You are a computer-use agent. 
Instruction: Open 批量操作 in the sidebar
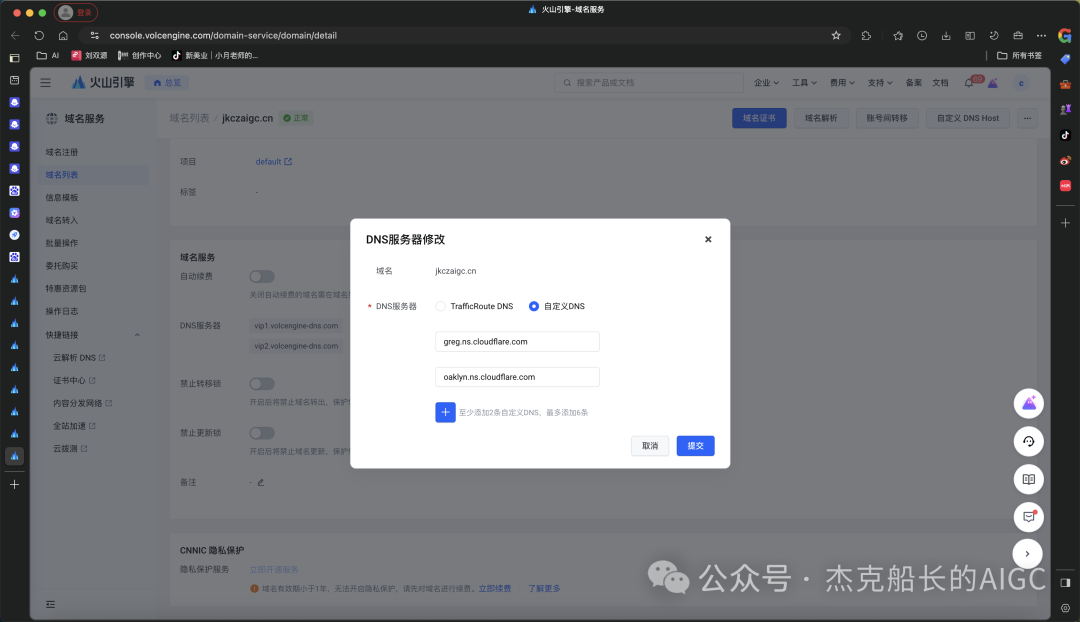coord(62,243)
